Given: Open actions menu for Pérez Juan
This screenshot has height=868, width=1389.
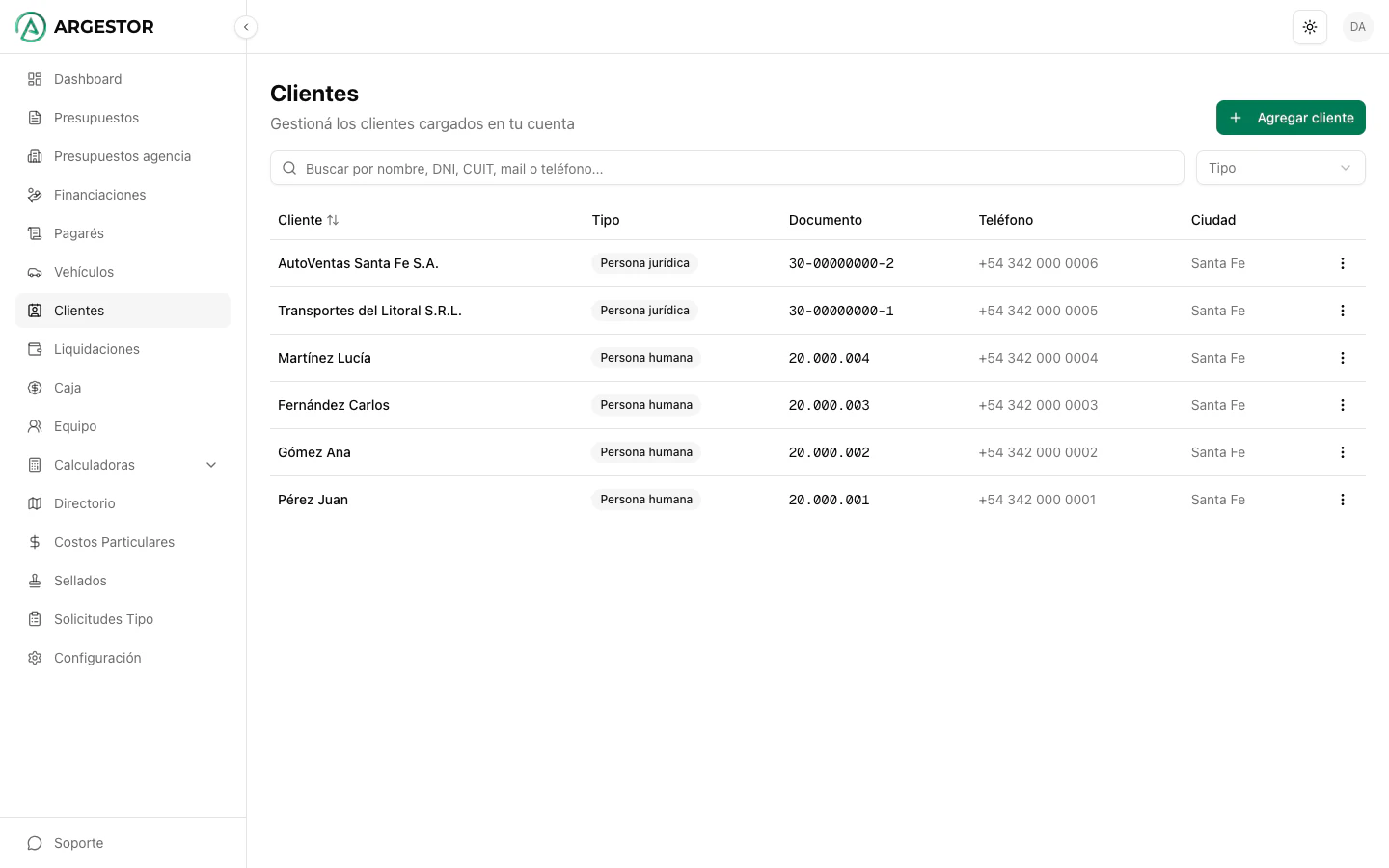Looking at the screenshot, I should coord(1343,500).
